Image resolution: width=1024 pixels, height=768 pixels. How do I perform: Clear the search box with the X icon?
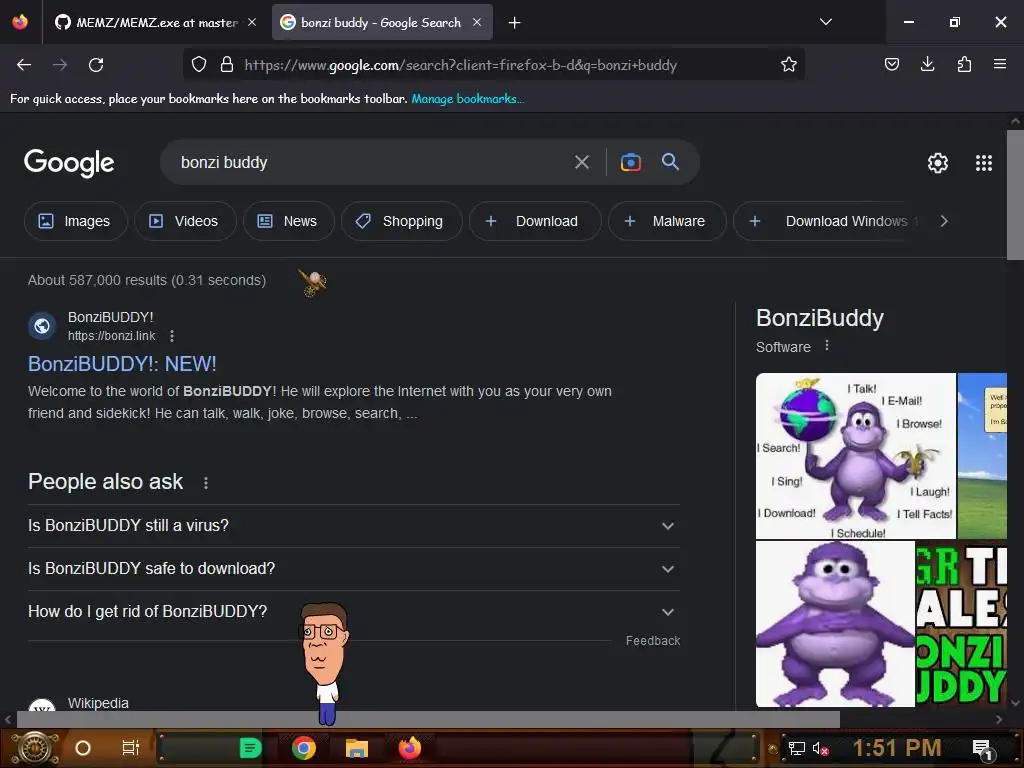pyautogui.click(x=582, y=162)
